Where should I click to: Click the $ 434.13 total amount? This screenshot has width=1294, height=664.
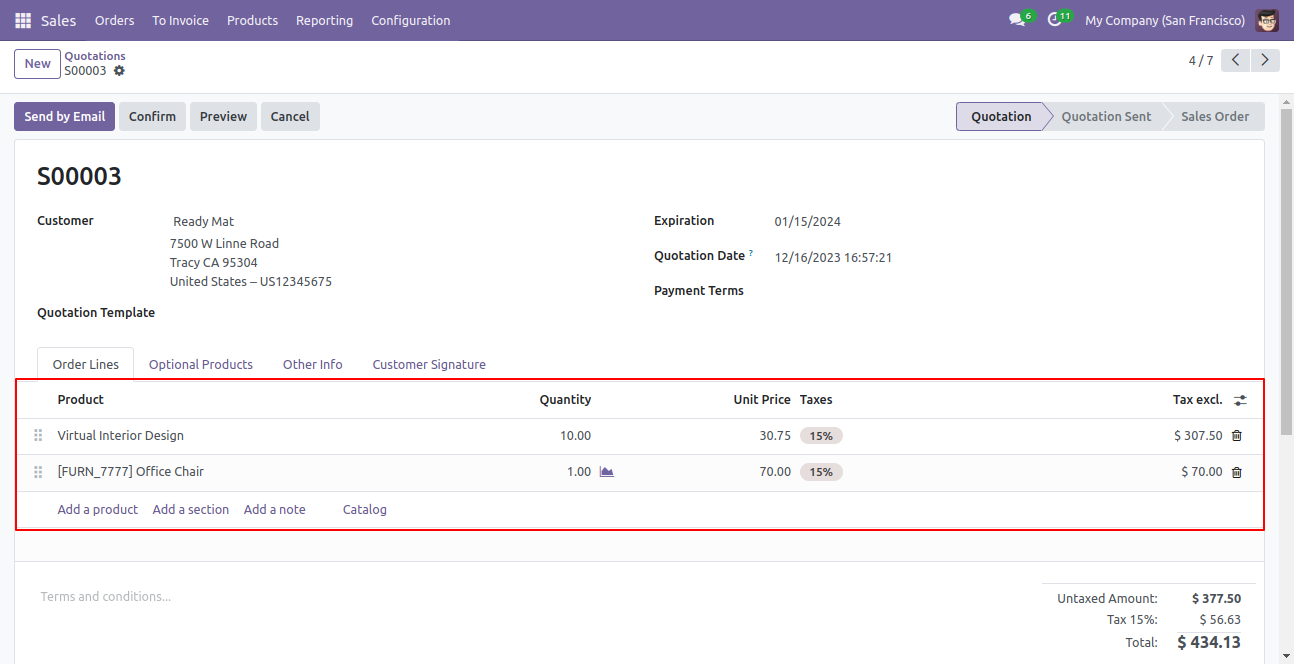1209,642
